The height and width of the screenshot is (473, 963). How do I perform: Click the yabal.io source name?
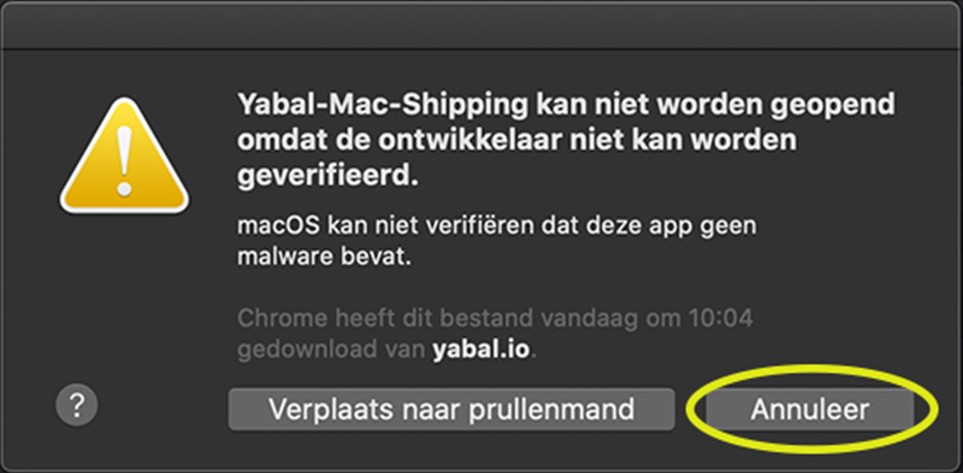click(481, 350)
